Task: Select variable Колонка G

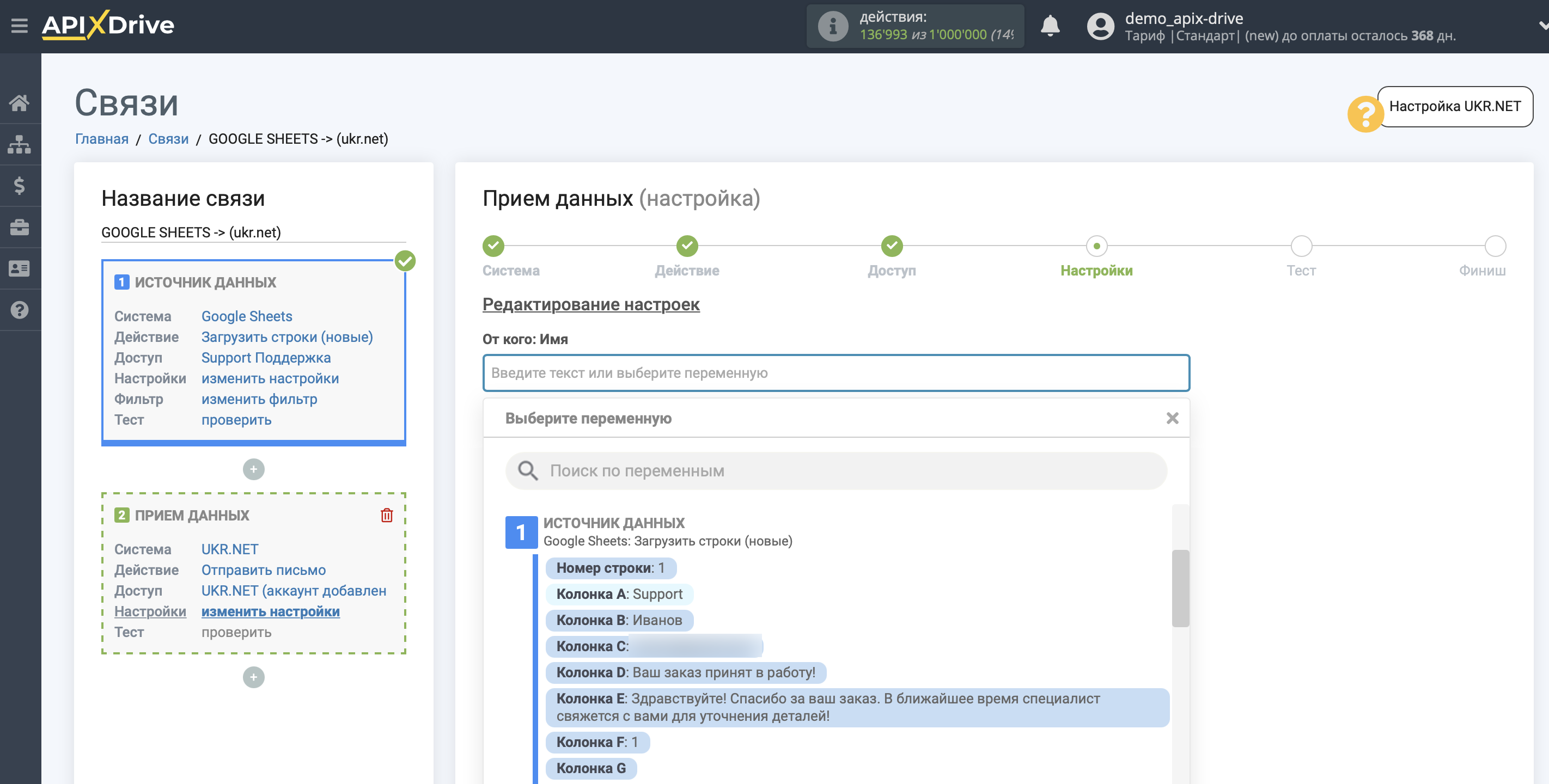Action: [x=590, y=768]
